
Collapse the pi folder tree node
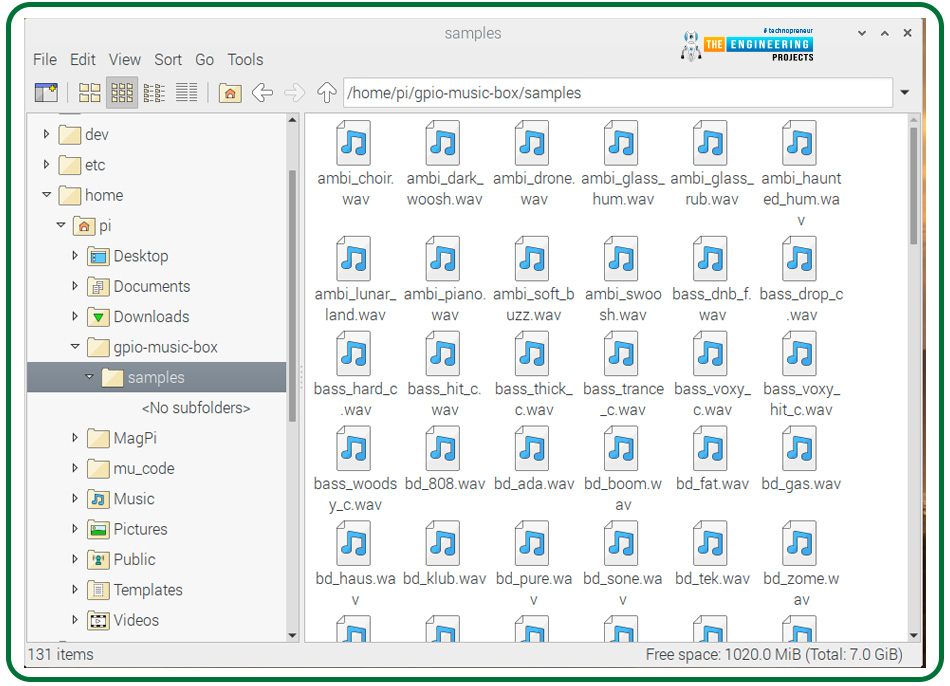(61, 225)
